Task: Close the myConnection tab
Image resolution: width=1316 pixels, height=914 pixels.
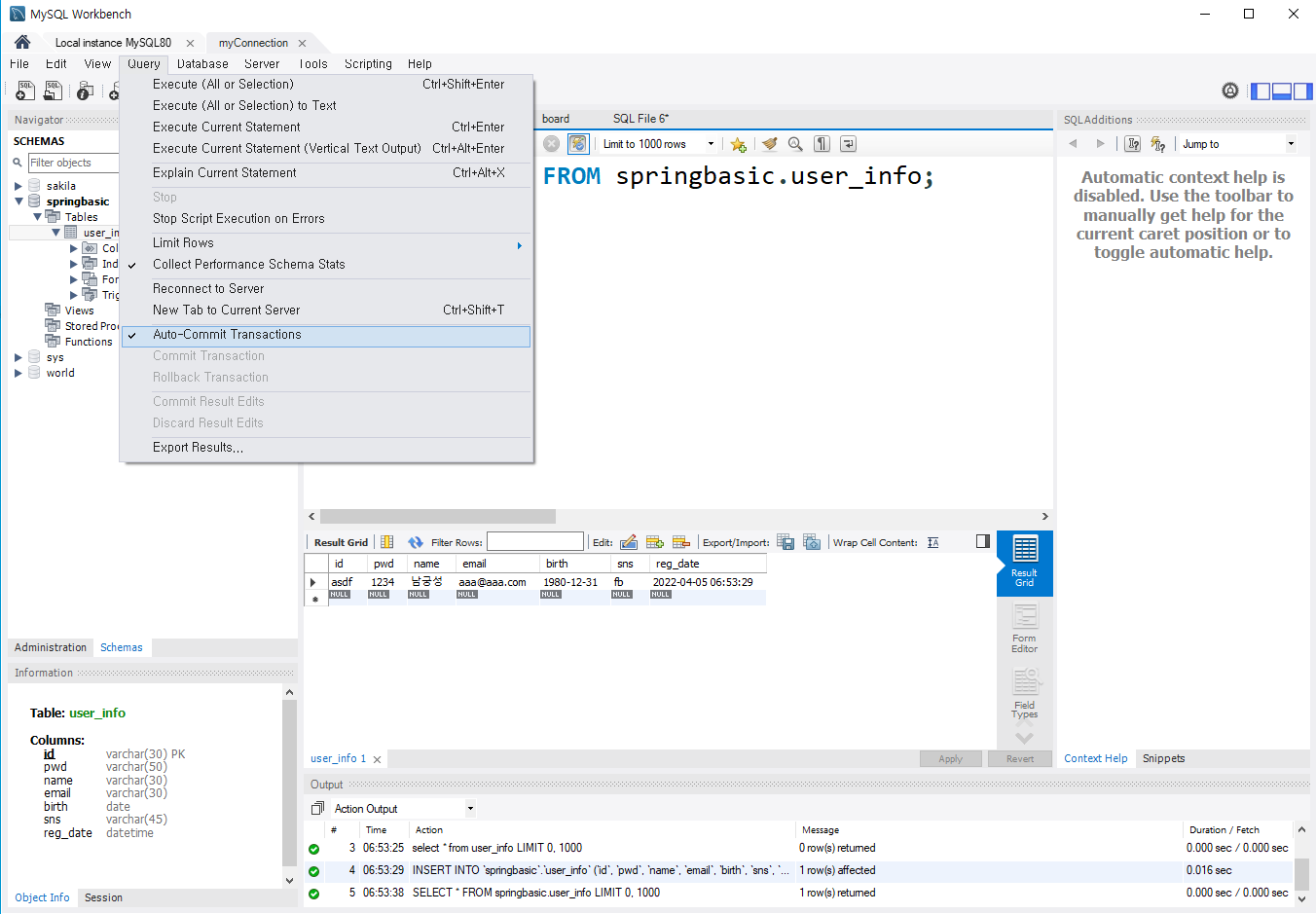Action: pyautogui.click(x=302, y=43)
